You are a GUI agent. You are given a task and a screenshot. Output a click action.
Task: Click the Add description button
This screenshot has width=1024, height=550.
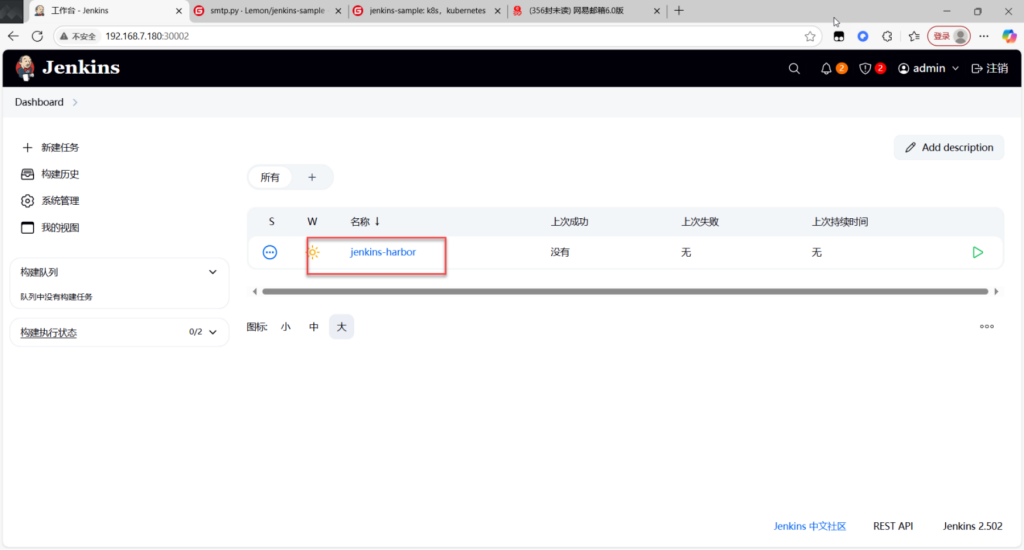[x=949, y=147]
